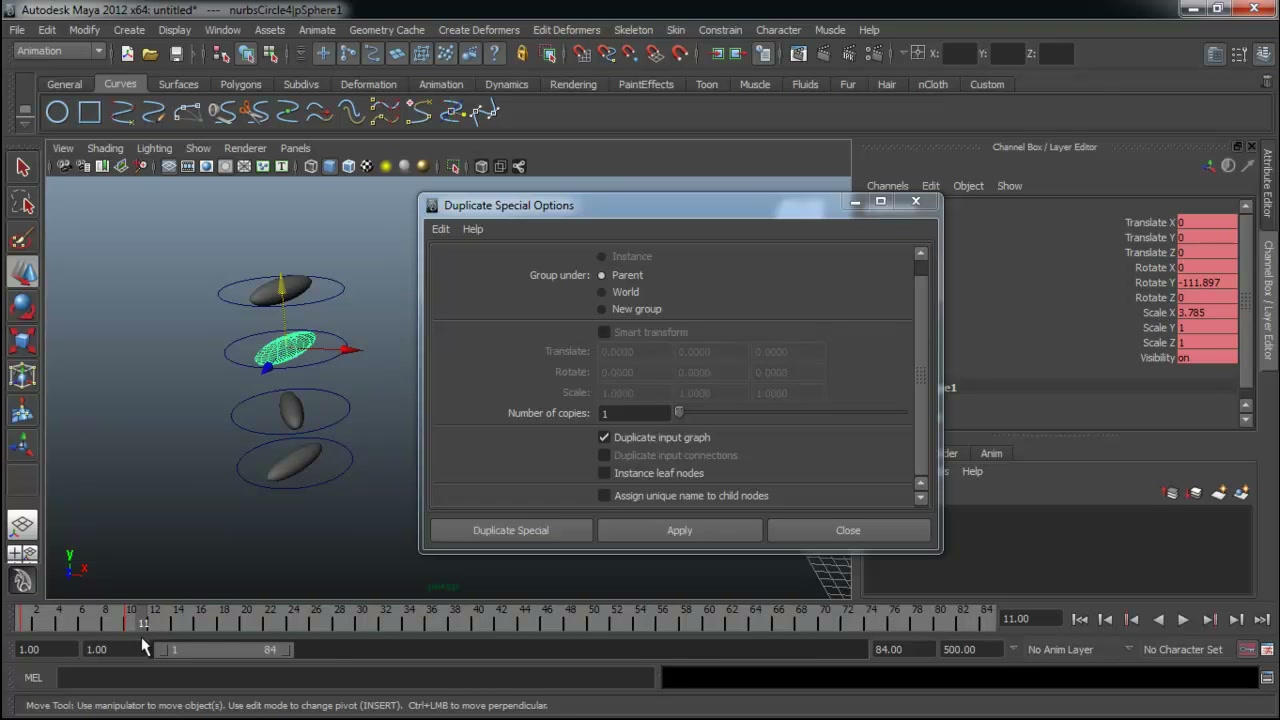Open Edit menu in Duplicate Special Options
The image size is (1280, 720).
pyautogui.click(x=440, y=229)
